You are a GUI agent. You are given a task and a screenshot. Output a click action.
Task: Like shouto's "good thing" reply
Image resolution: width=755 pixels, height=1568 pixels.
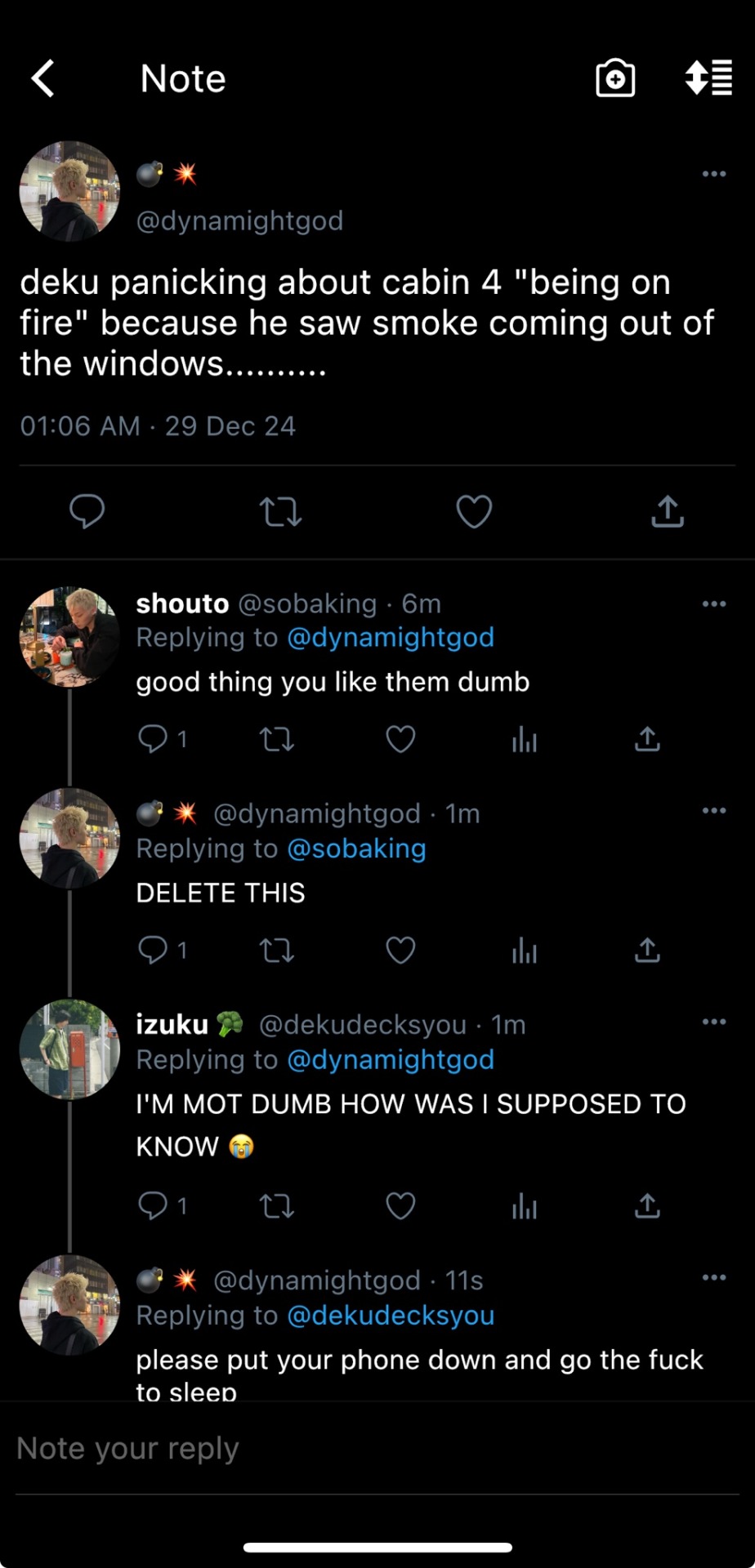click(400, 739)
